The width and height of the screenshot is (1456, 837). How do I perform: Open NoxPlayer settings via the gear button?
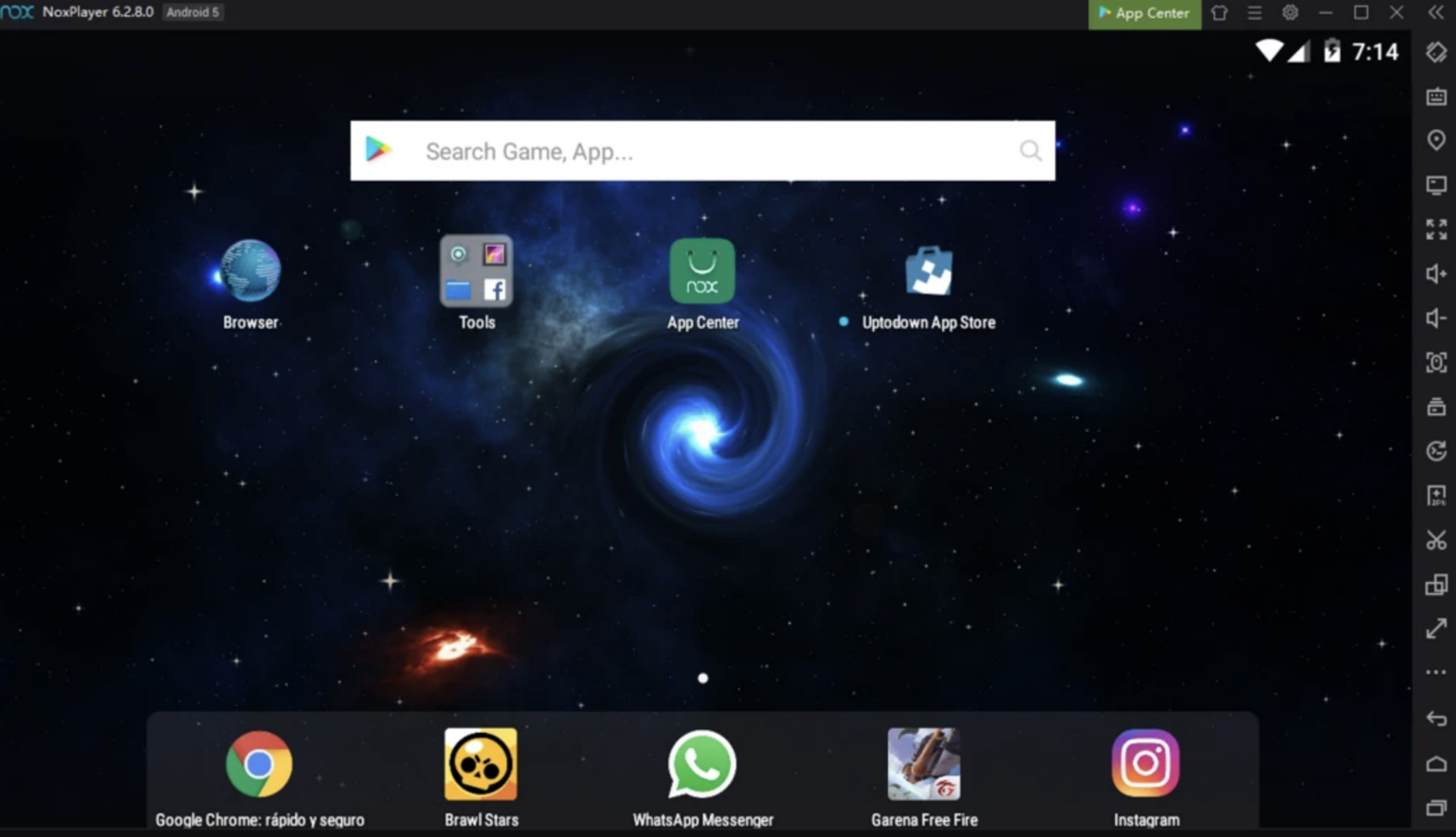click(x=1289, y=12)
